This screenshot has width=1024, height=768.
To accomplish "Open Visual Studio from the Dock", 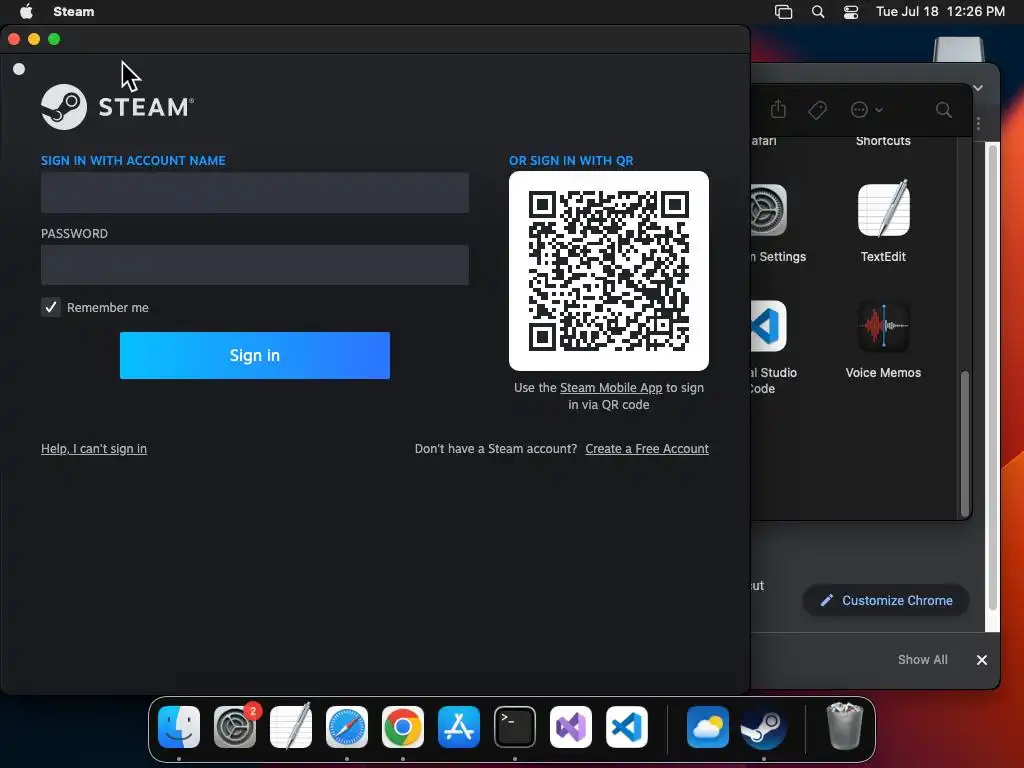I will [x=571, y=727].
